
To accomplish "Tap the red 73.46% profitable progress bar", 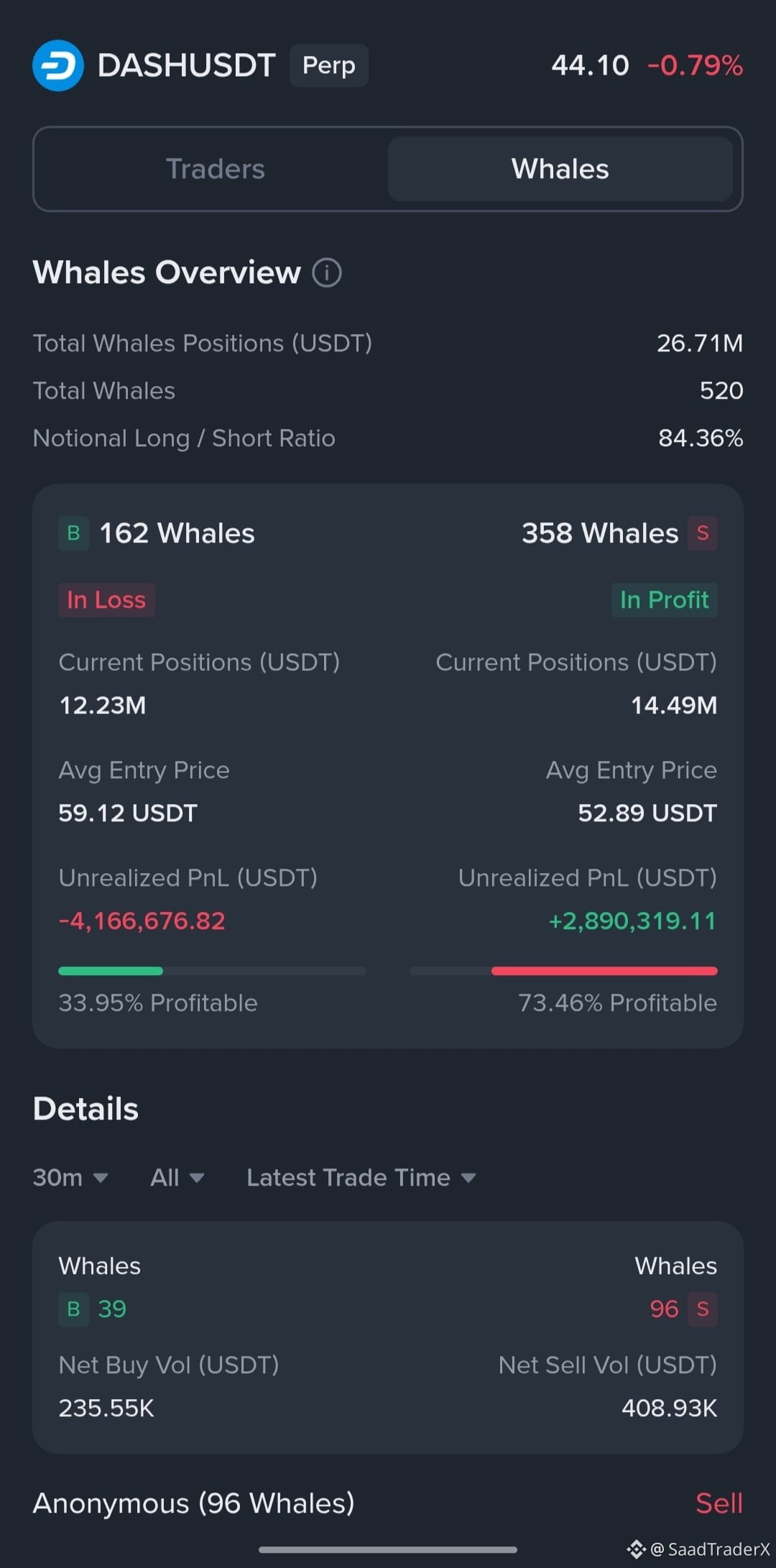I will pyautogui.click(x=604, y=971).
